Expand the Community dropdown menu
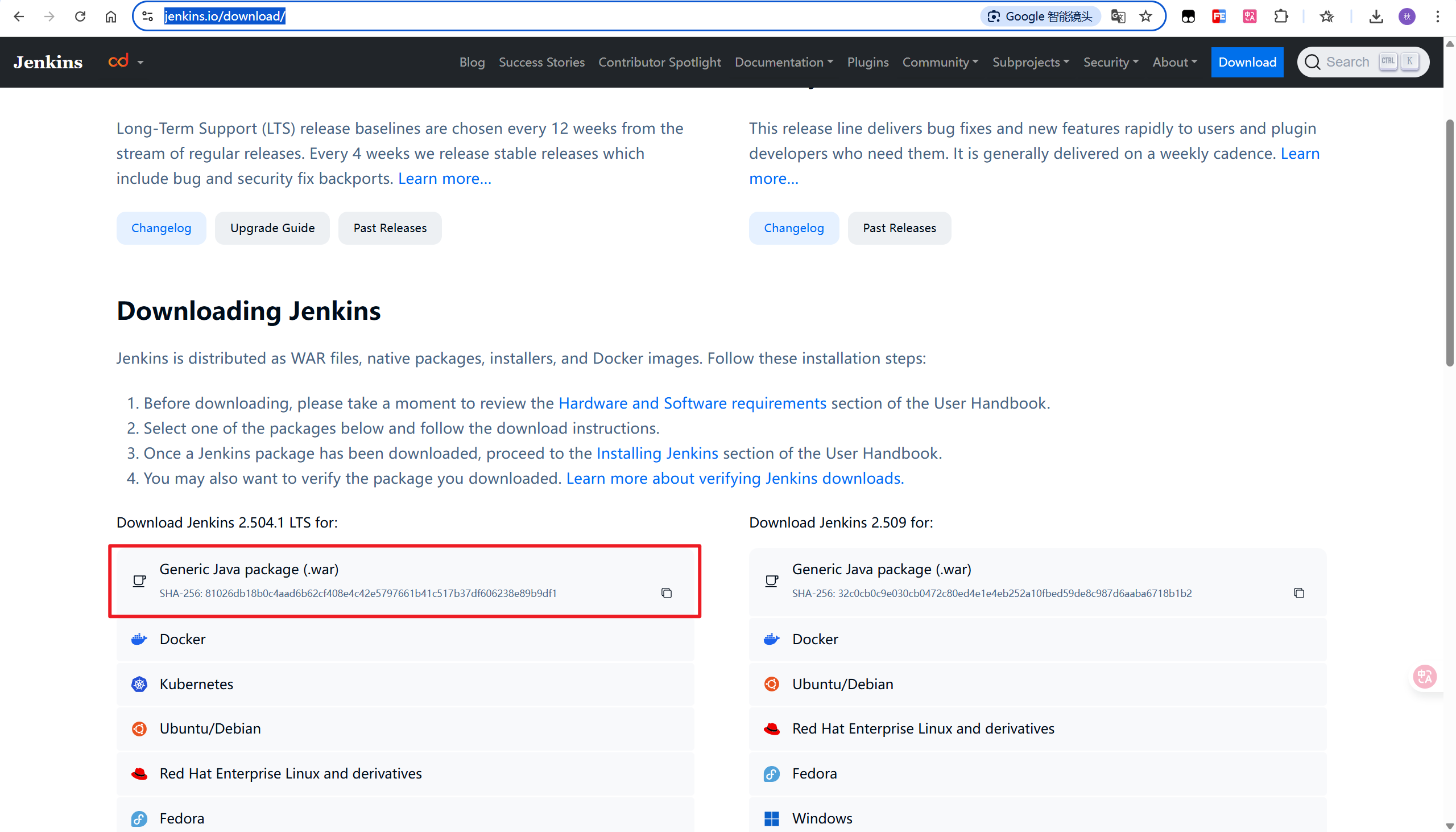1456x832 pixels. pos(940,61)
